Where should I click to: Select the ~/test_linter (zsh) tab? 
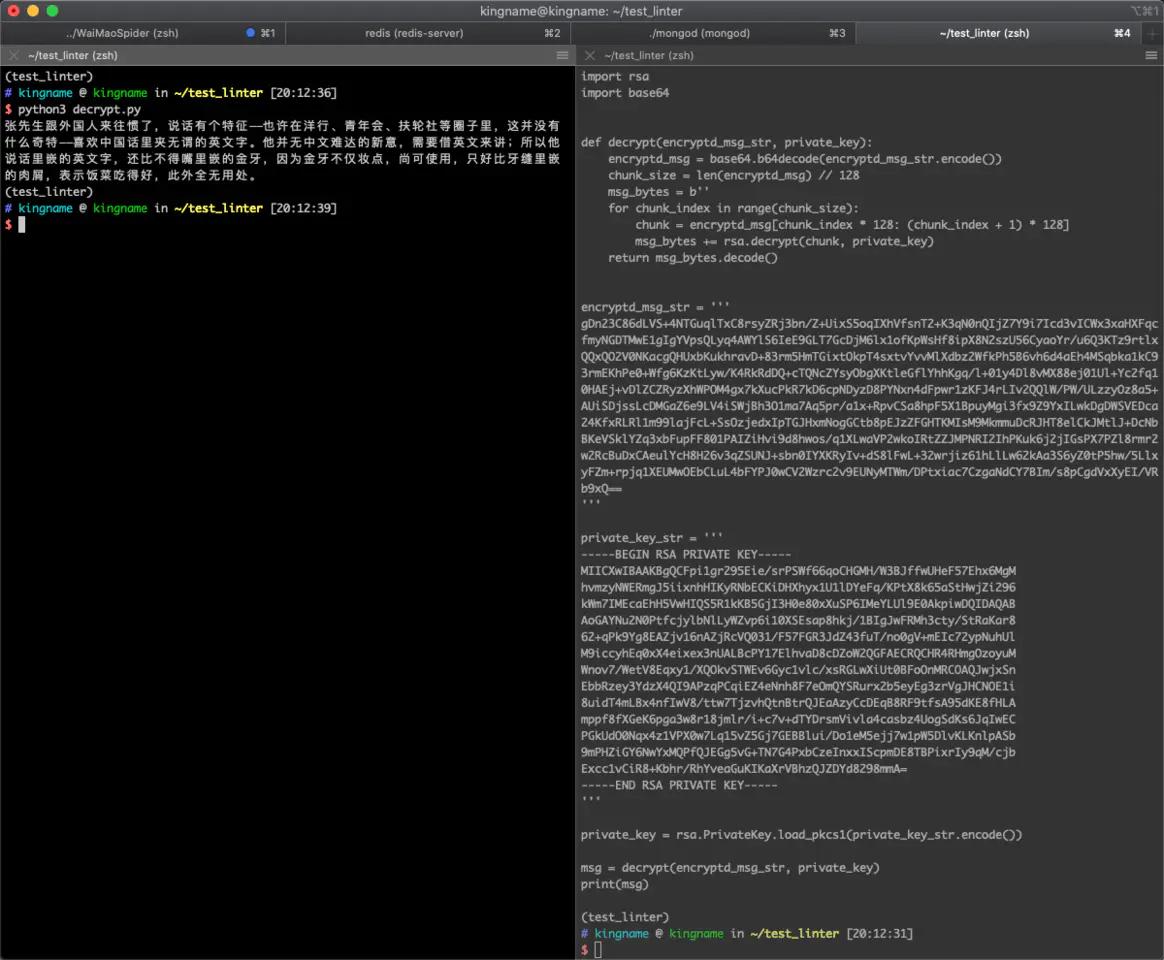[984, 33]
